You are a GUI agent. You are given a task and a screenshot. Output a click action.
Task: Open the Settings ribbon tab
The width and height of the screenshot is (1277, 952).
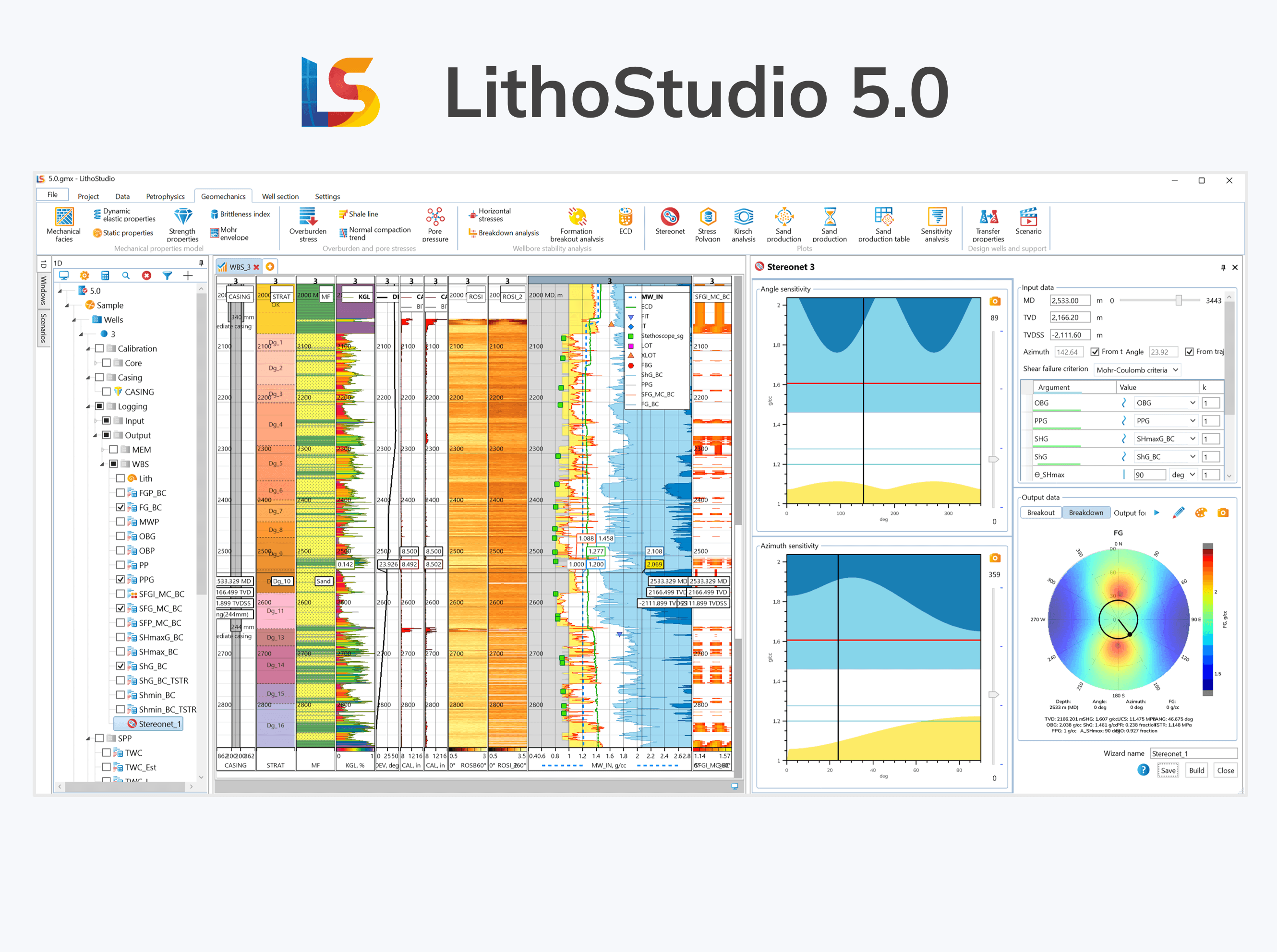click(327, 197)
